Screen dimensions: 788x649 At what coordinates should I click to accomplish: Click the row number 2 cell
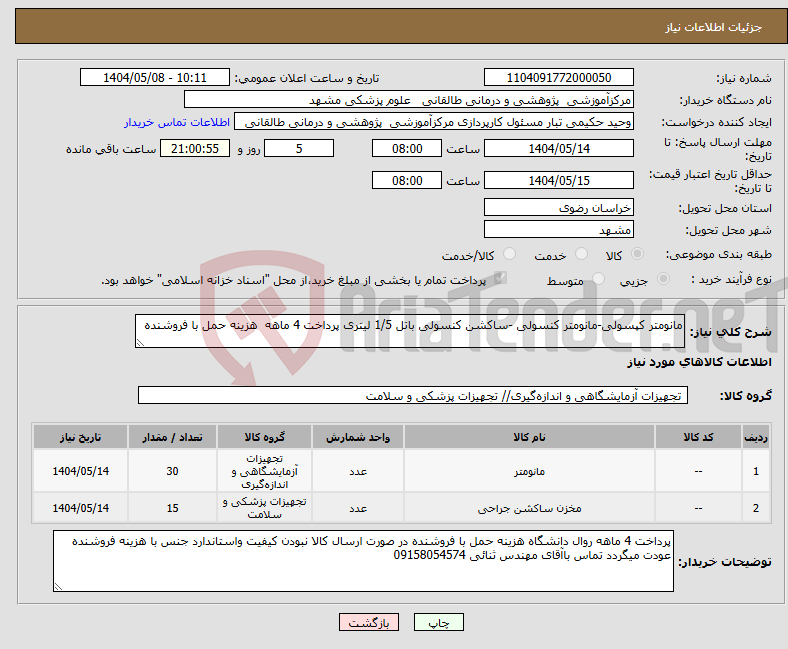click(756, 508)
